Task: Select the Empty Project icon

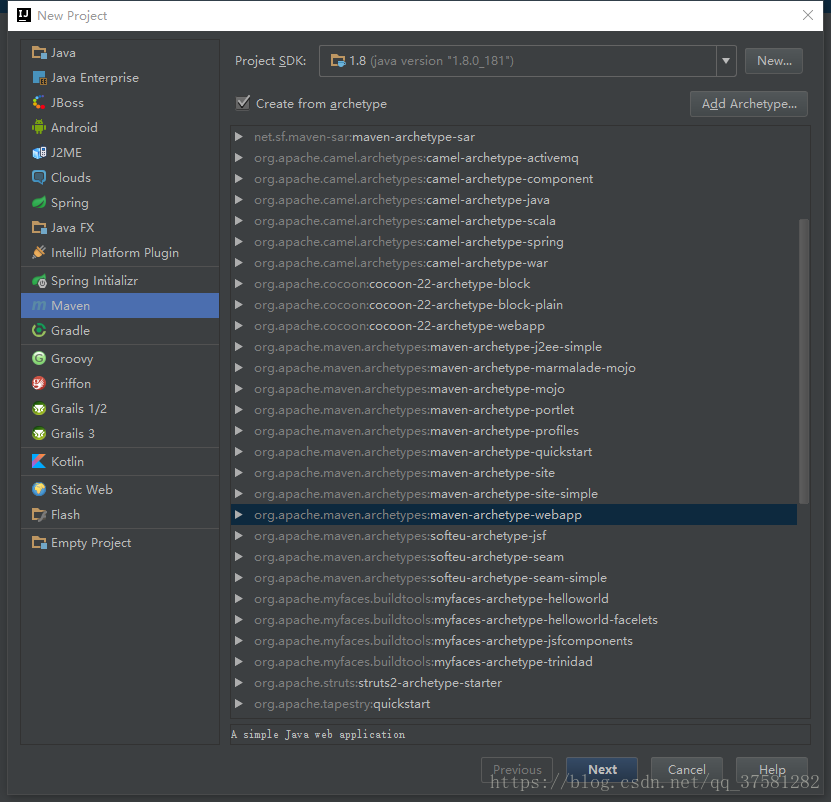Action: click(x=39, y=543)
